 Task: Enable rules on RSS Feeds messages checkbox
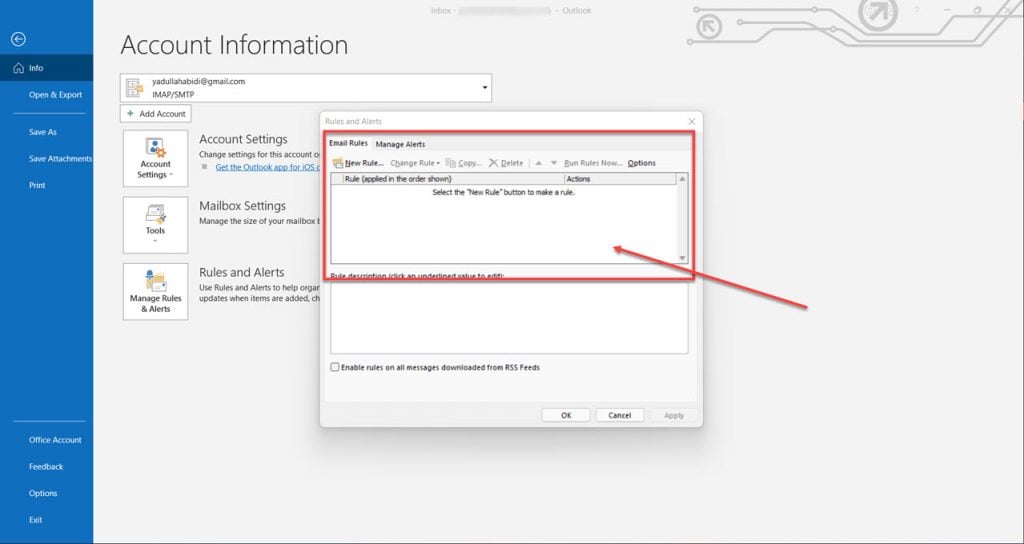point(335,368)
